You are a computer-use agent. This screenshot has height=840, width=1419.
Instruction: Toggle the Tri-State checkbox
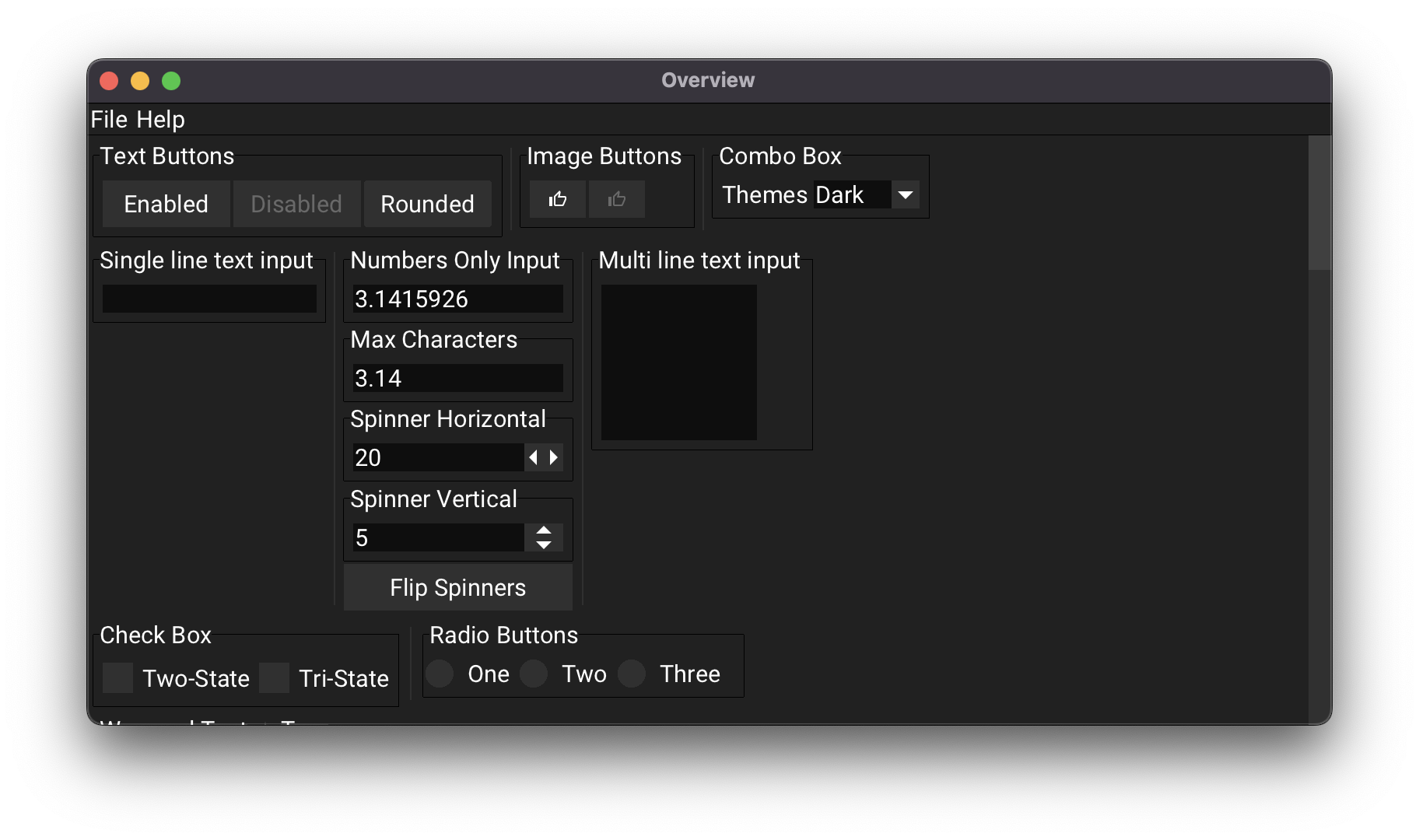coord(274,677)
